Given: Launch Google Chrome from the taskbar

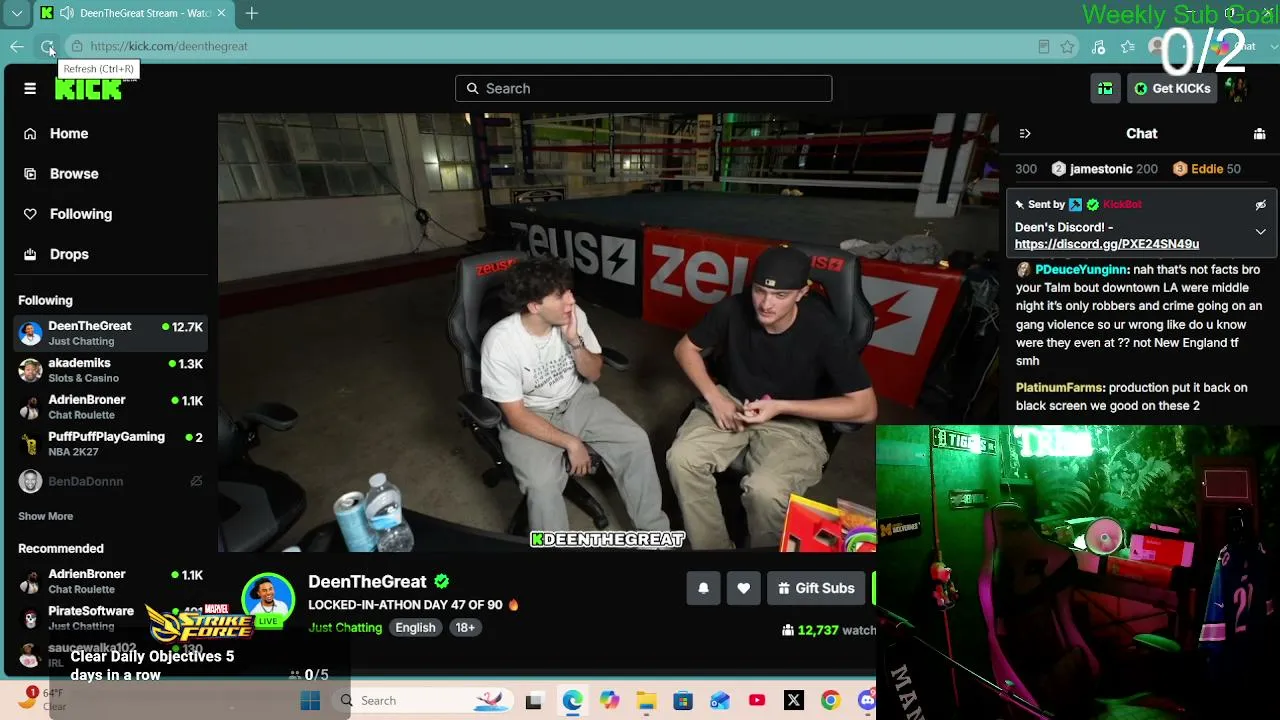Looking at the screenshot, I should [x=830, y=701].
